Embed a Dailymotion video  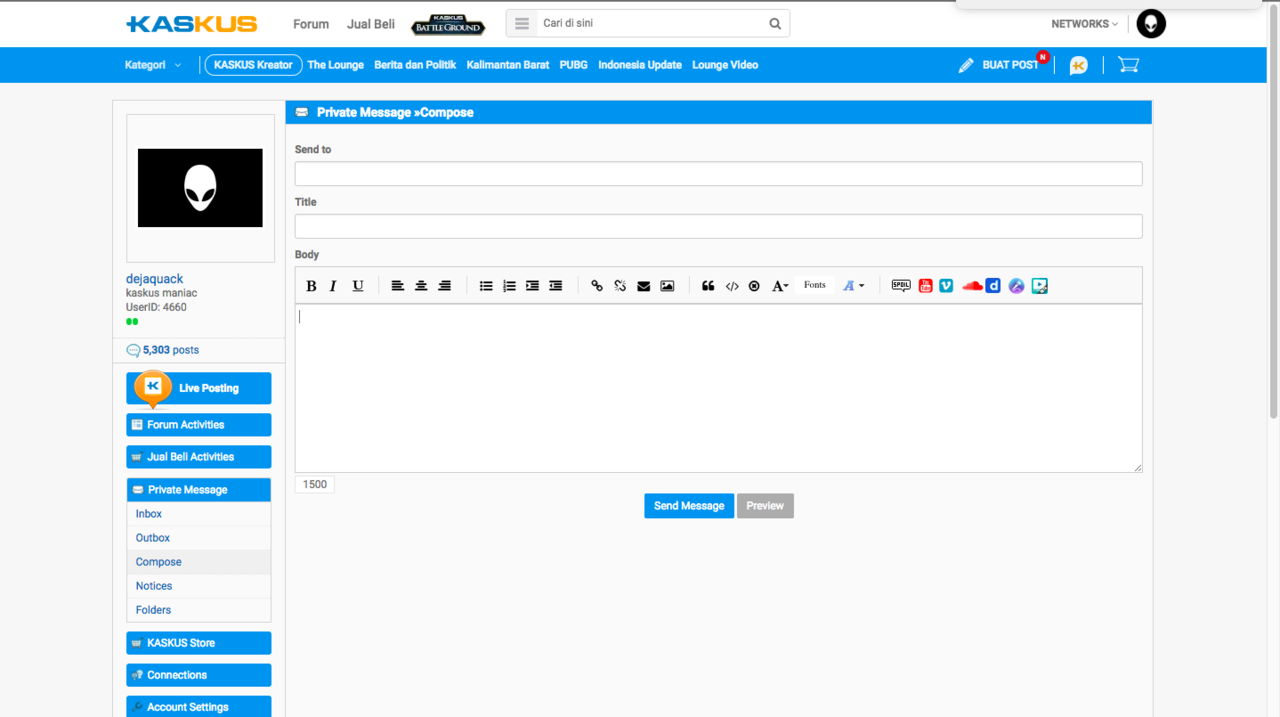pyautogui.click(x=993, y=286)
